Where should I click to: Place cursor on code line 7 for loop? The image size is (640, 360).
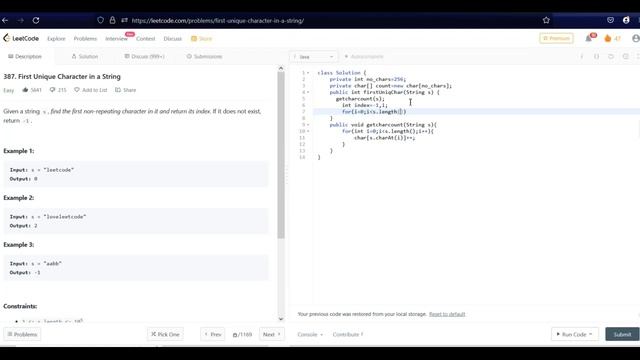coord(374,112)
